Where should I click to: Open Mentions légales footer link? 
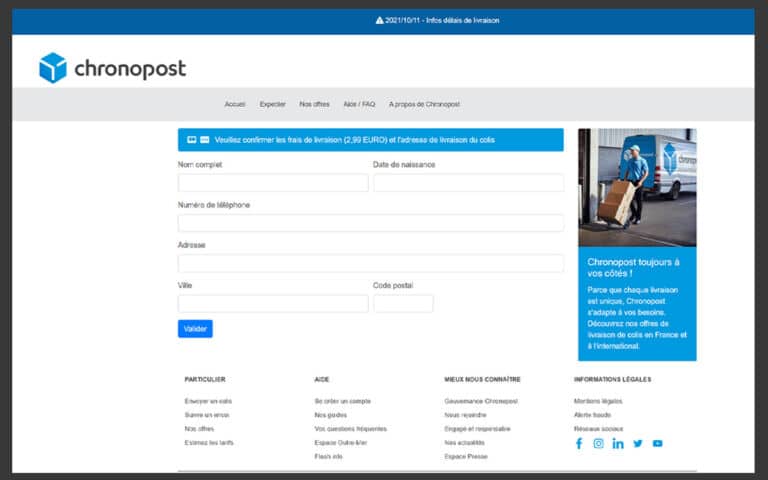tap(598, 401)
